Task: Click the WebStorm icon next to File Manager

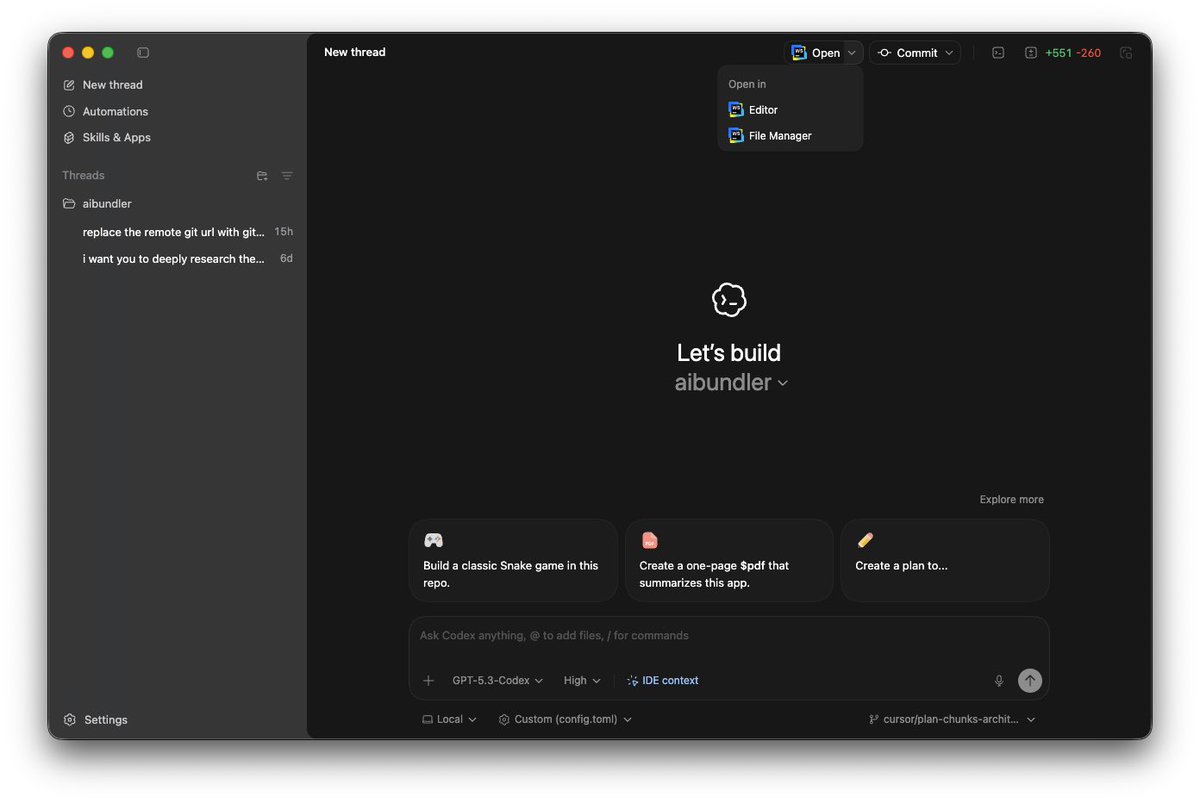Action: pos(736,136)
